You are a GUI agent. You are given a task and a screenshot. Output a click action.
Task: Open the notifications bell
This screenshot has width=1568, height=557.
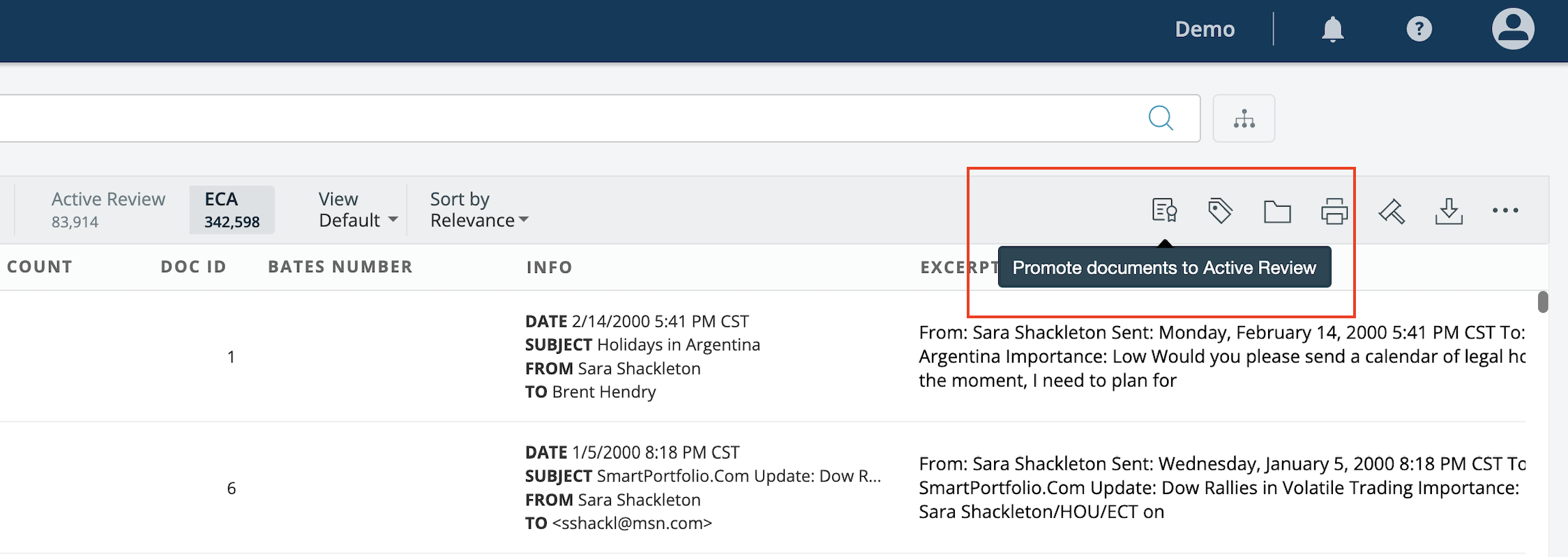(1332, 29)
